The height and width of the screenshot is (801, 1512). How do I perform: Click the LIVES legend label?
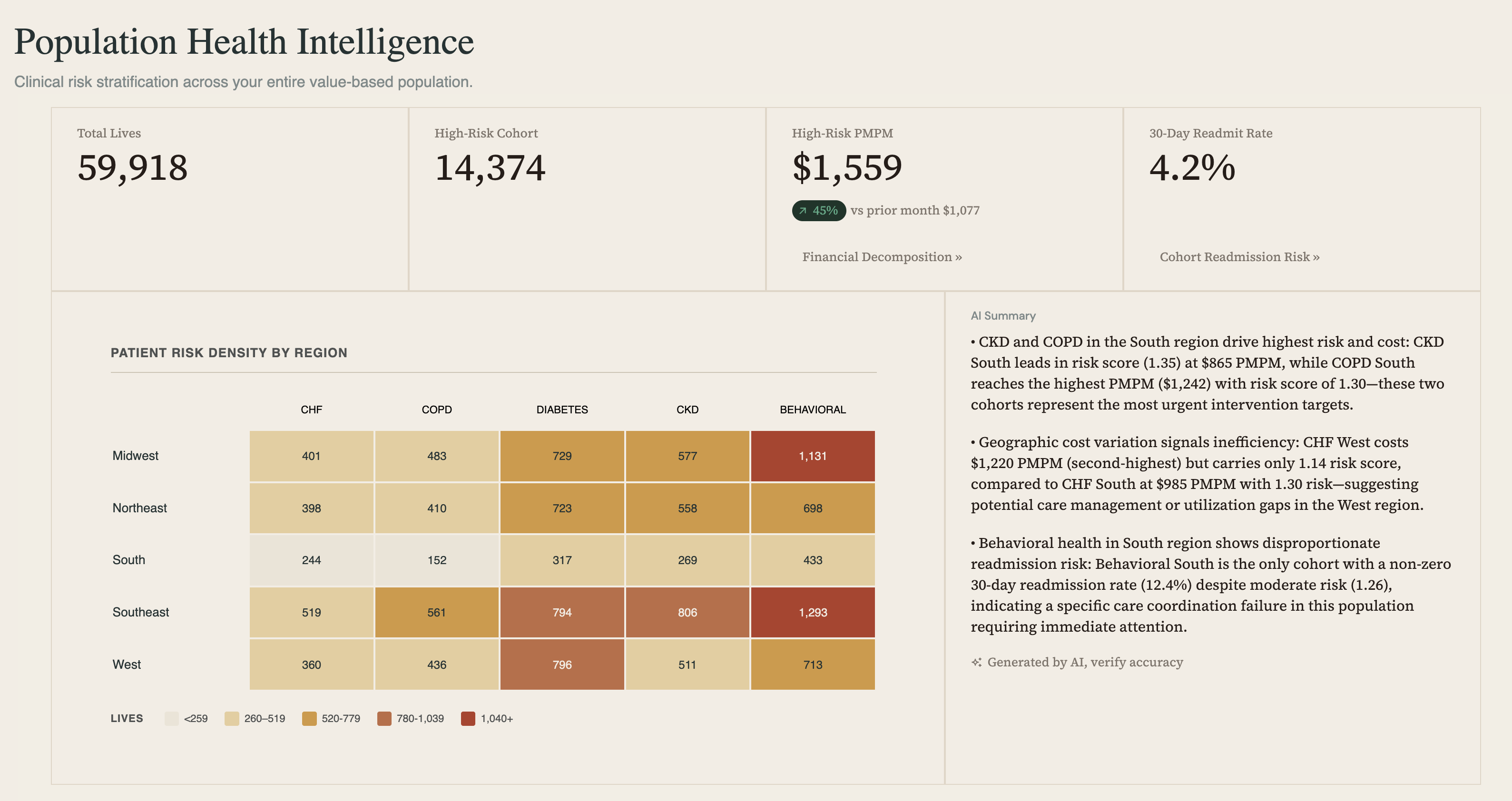pos(127,718)
